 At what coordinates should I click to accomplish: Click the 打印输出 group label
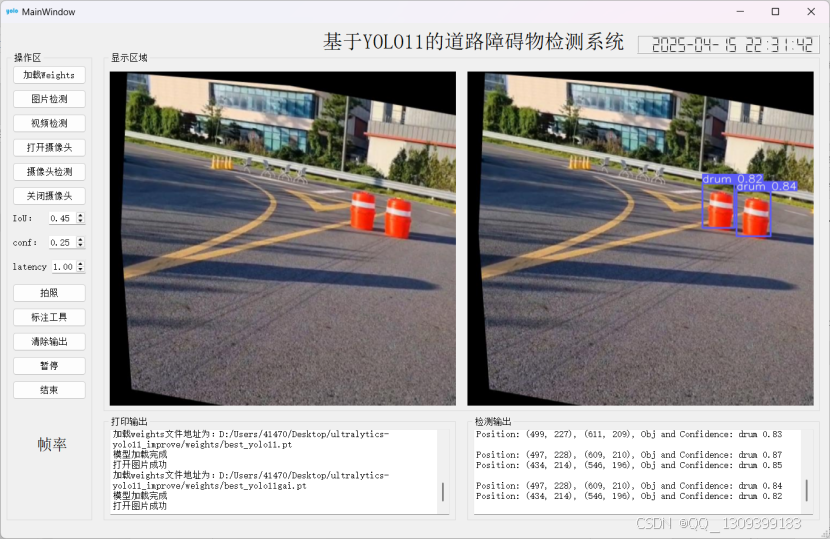click(129, 421)
